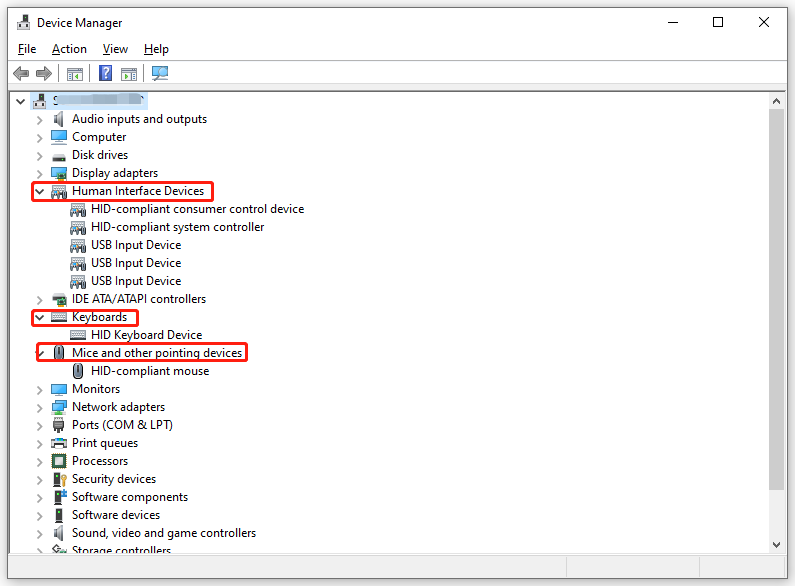Select the Ports (COM & LPT) label
Viewport: 795px width, 586px height.
[x=122, y=425]
